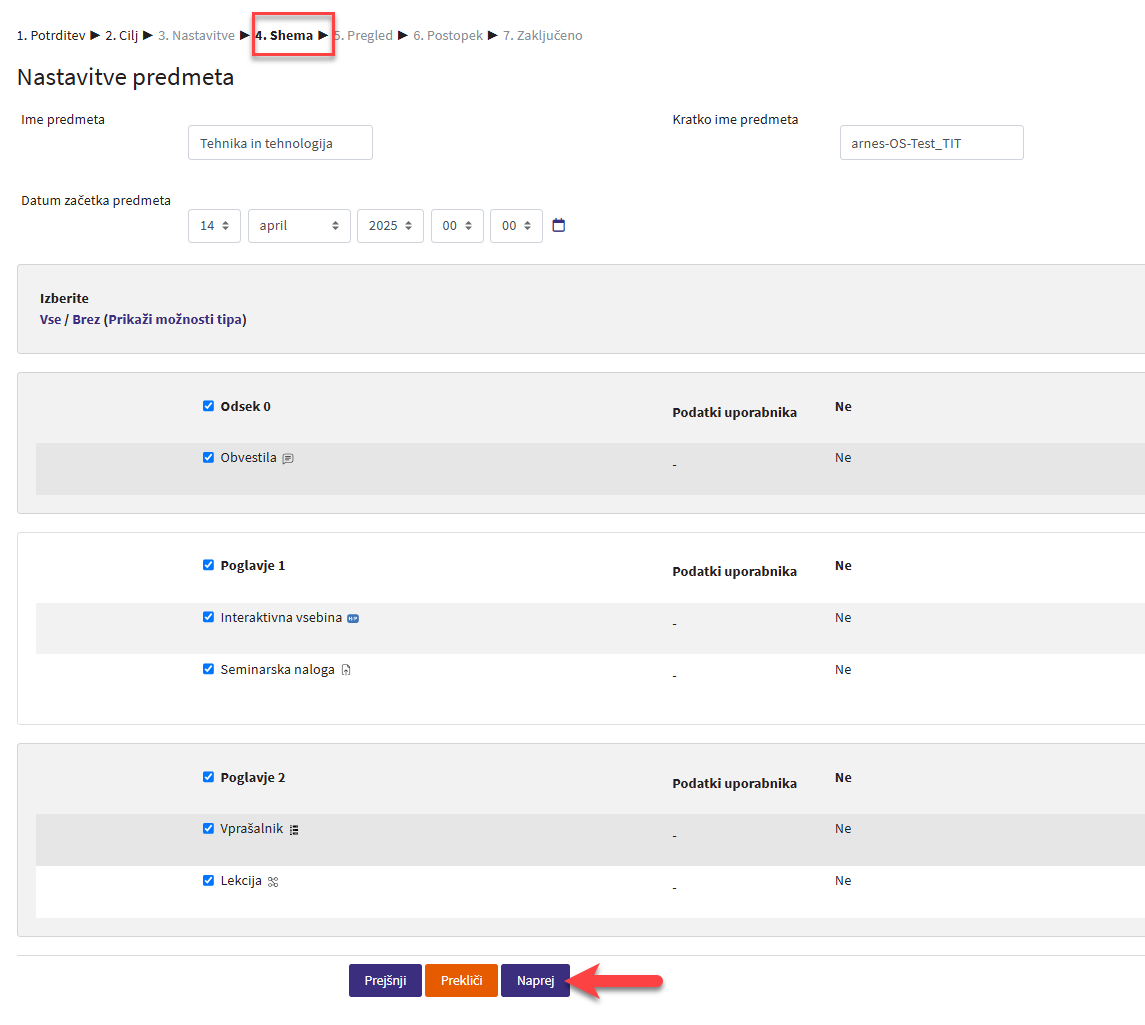Open the hour dropdown in start date
The height and width of the screenshot is (1025, 1145).
coord(457,226)
